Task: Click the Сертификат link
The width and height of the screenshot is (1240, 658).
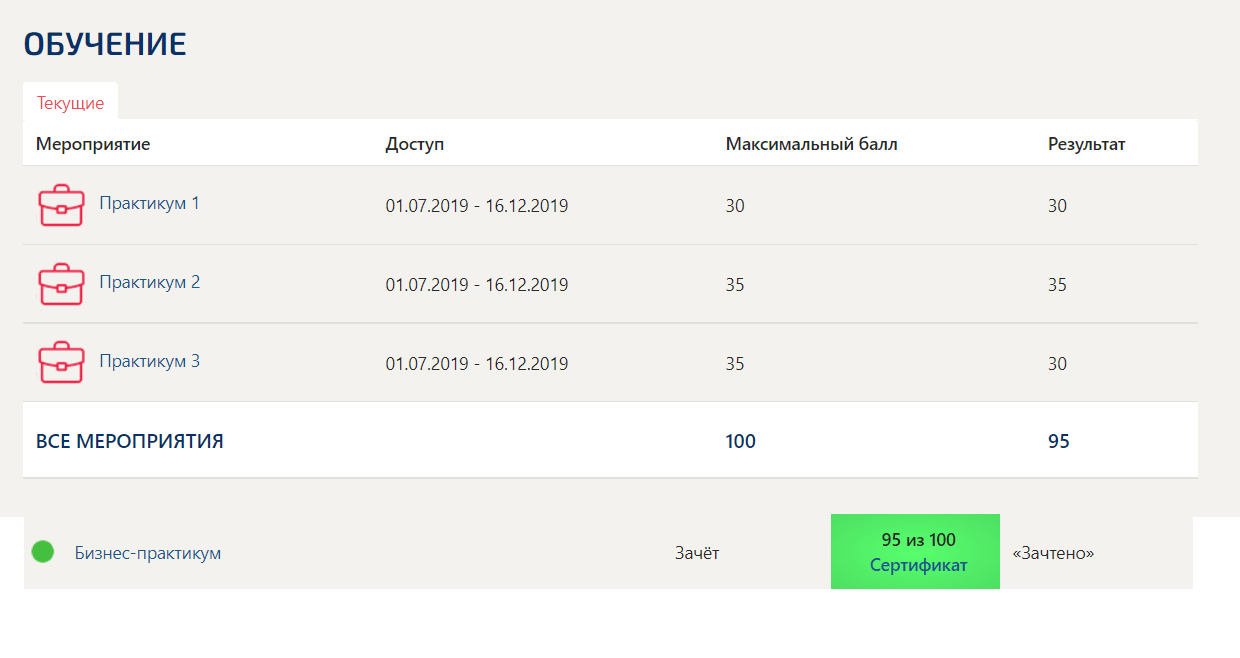Action: coord(918,565)
